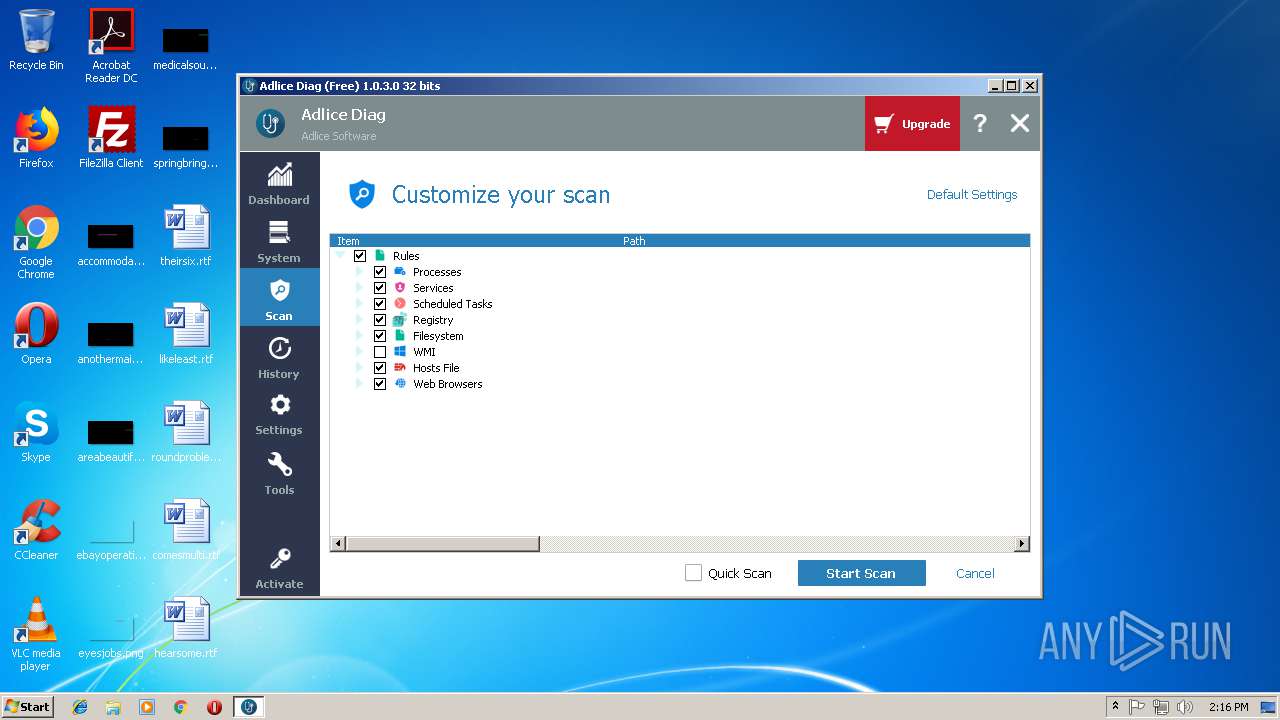Expand the Web Browsers tree node
Viewport: 1280px width, 720px height.
(360, 384)
